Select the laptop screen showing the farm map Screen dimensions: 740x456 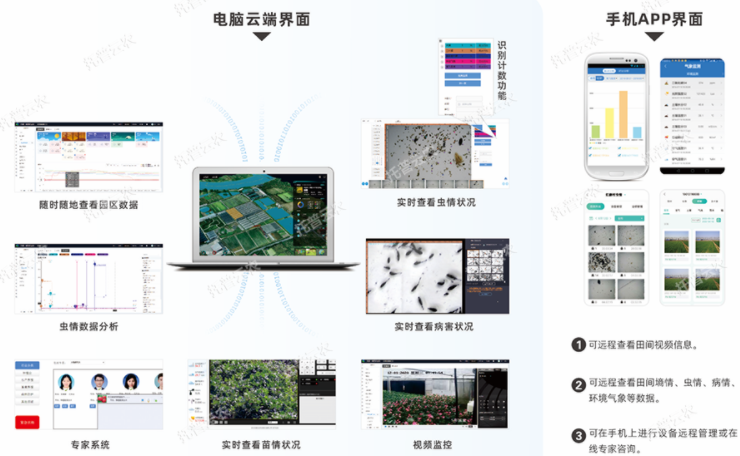tap(263, 215)
